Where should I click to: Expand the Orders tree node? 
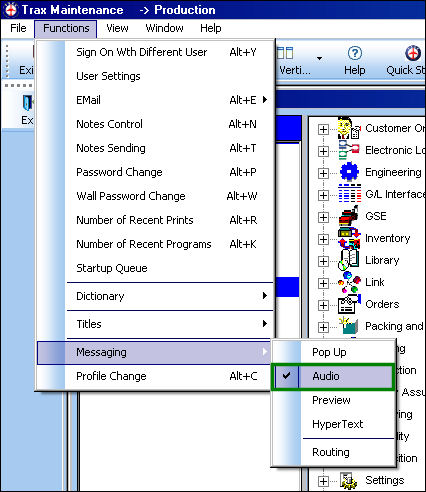click(x=323, y=305)
